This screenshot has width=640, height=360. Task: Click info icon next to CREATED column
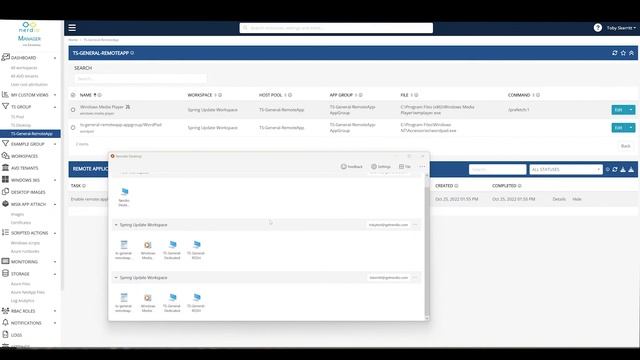(456, 186)
